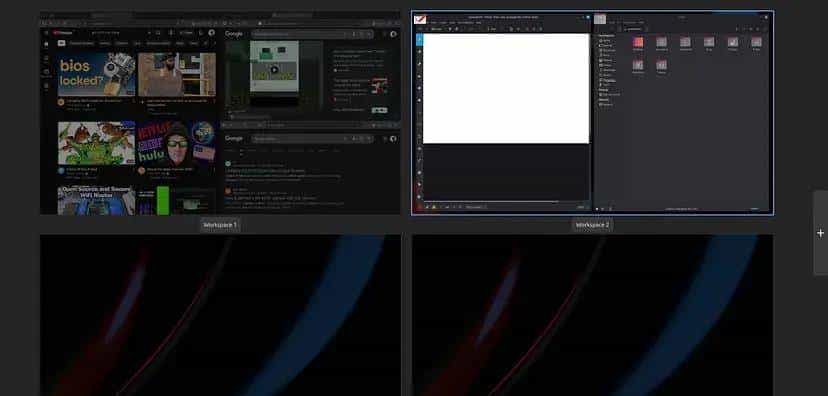Click the Workspace 1 name label
The height and width of the screenshot is (396, 828).
point(220,225)
